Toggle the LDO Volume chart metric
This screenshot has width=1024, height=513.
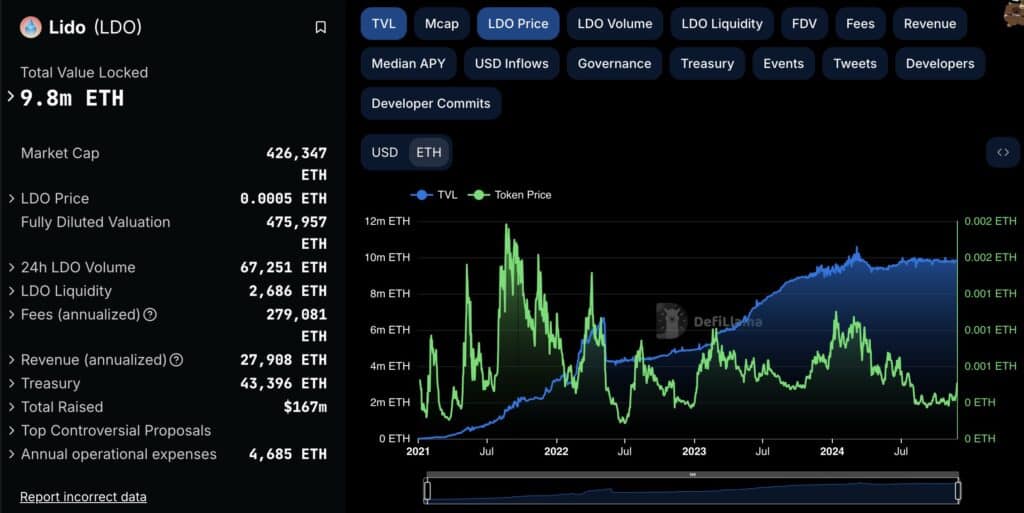coord(615,23)
